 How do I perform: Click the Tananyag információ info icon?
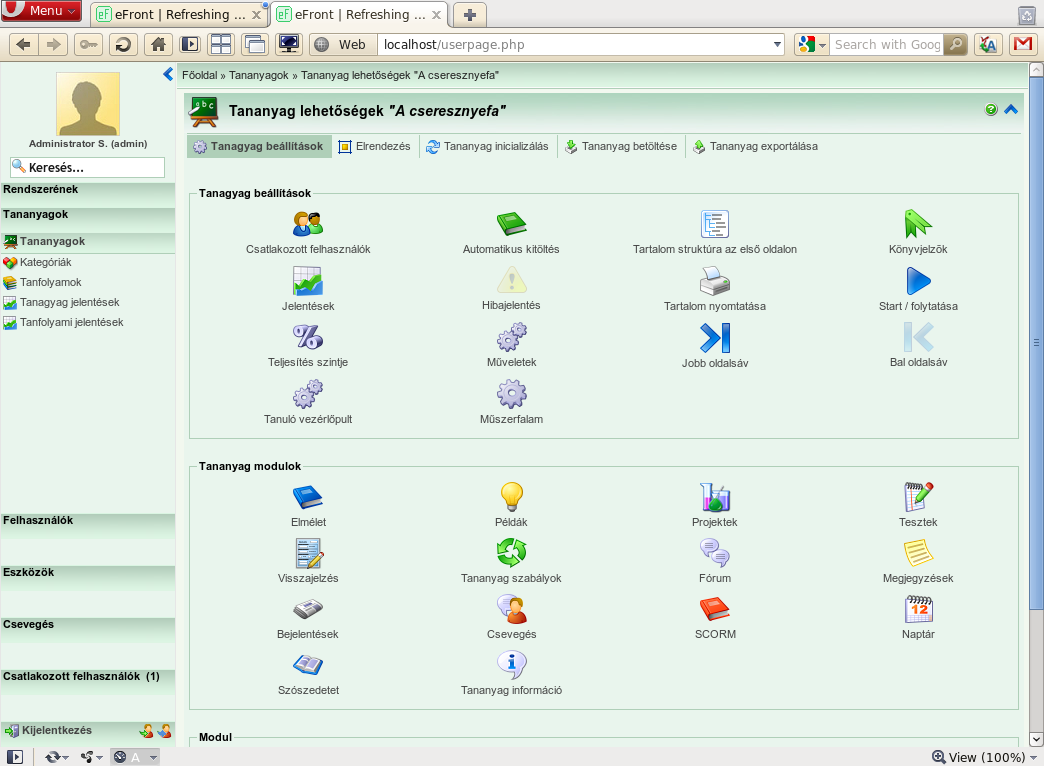pyautogui.click(x=511, y=665)
